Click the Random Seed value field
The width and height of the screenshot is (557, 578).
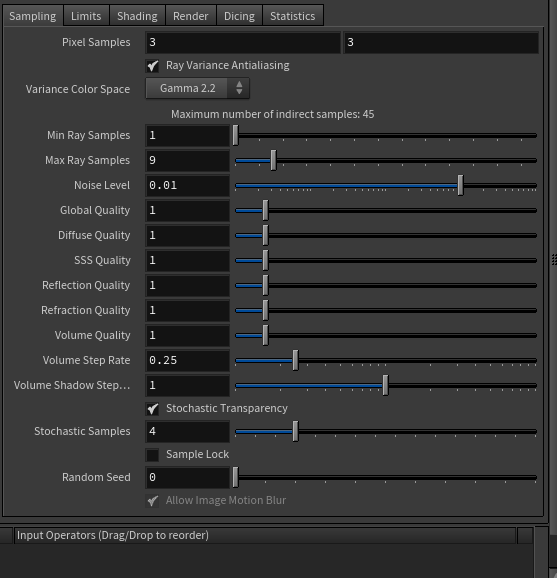pos(188,477)
